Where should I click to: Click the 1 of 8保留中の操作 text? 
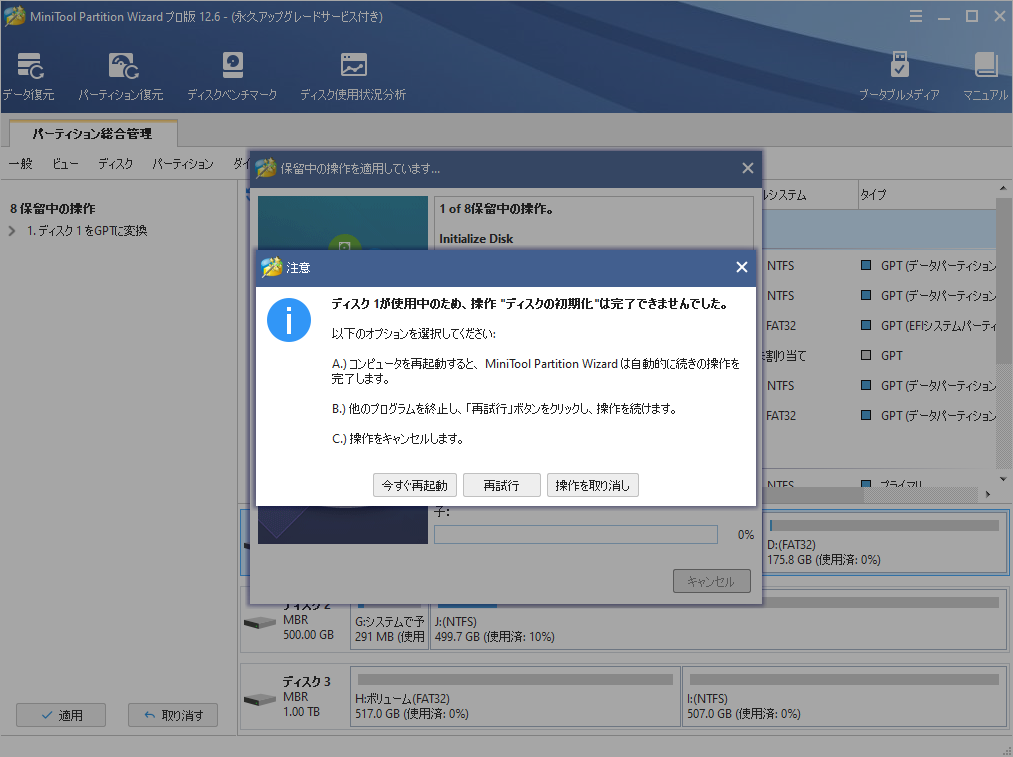pyautogui.click(x=496, y=209)
